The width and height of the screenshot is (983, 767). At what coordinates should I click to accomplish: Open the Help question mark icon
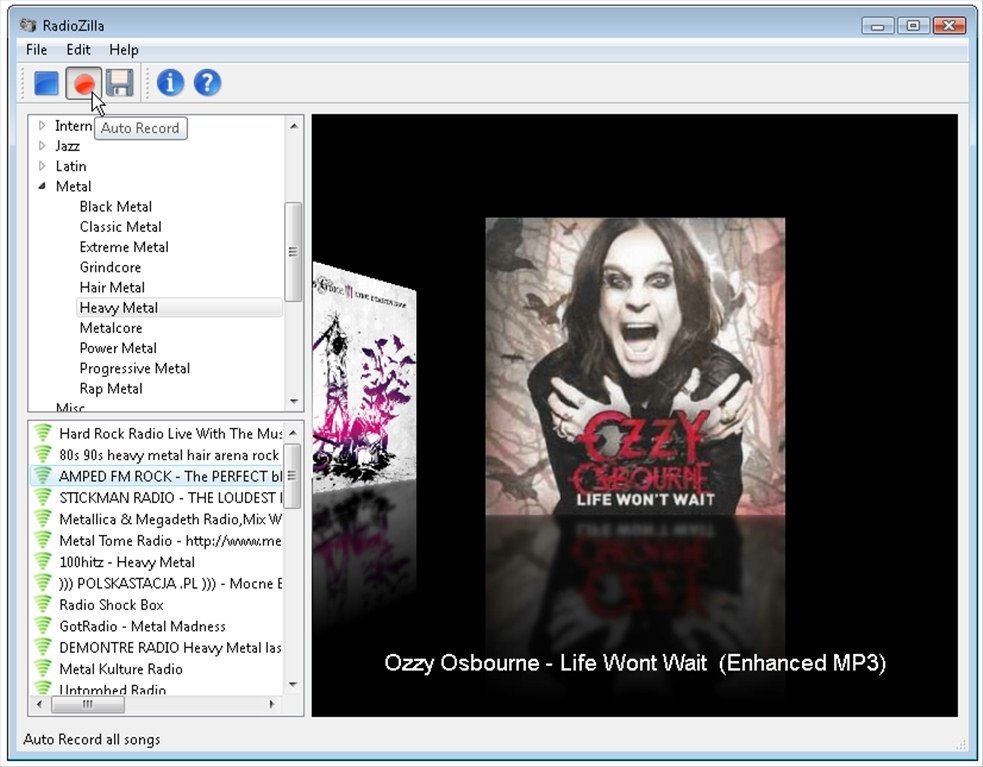pyautogui.click(x=208, y=83)
